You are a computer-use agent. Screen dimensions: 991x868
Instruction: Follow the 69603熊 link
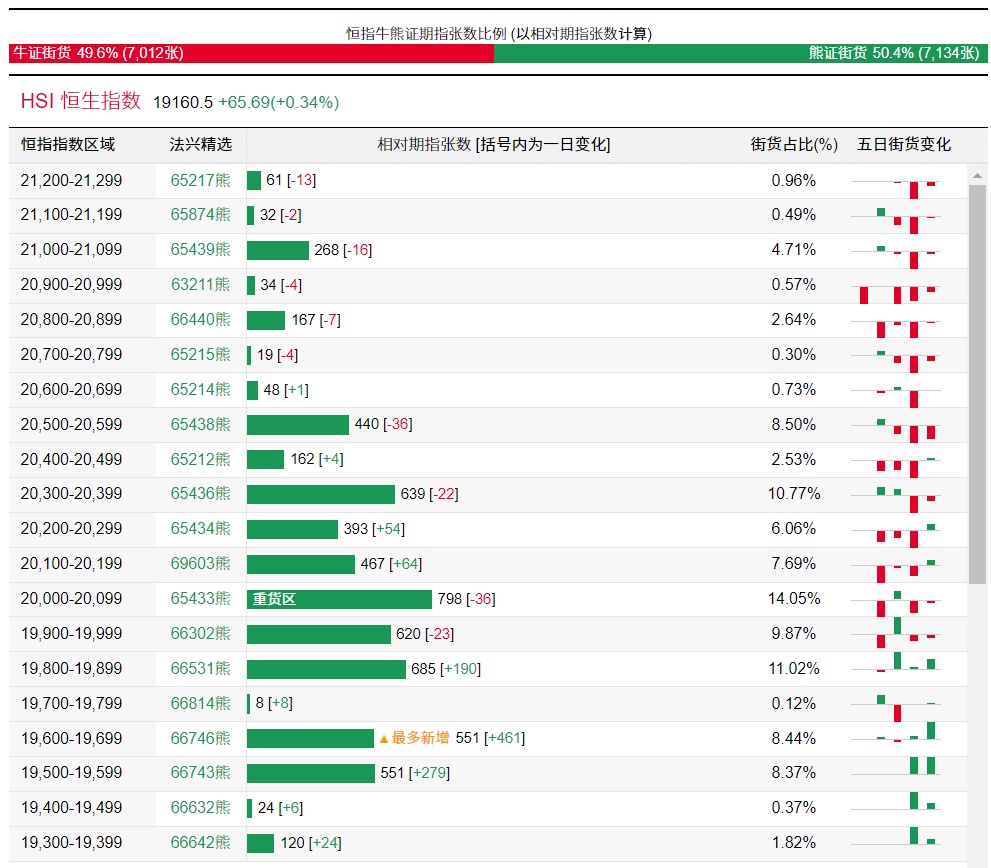[x=200, y=564]
